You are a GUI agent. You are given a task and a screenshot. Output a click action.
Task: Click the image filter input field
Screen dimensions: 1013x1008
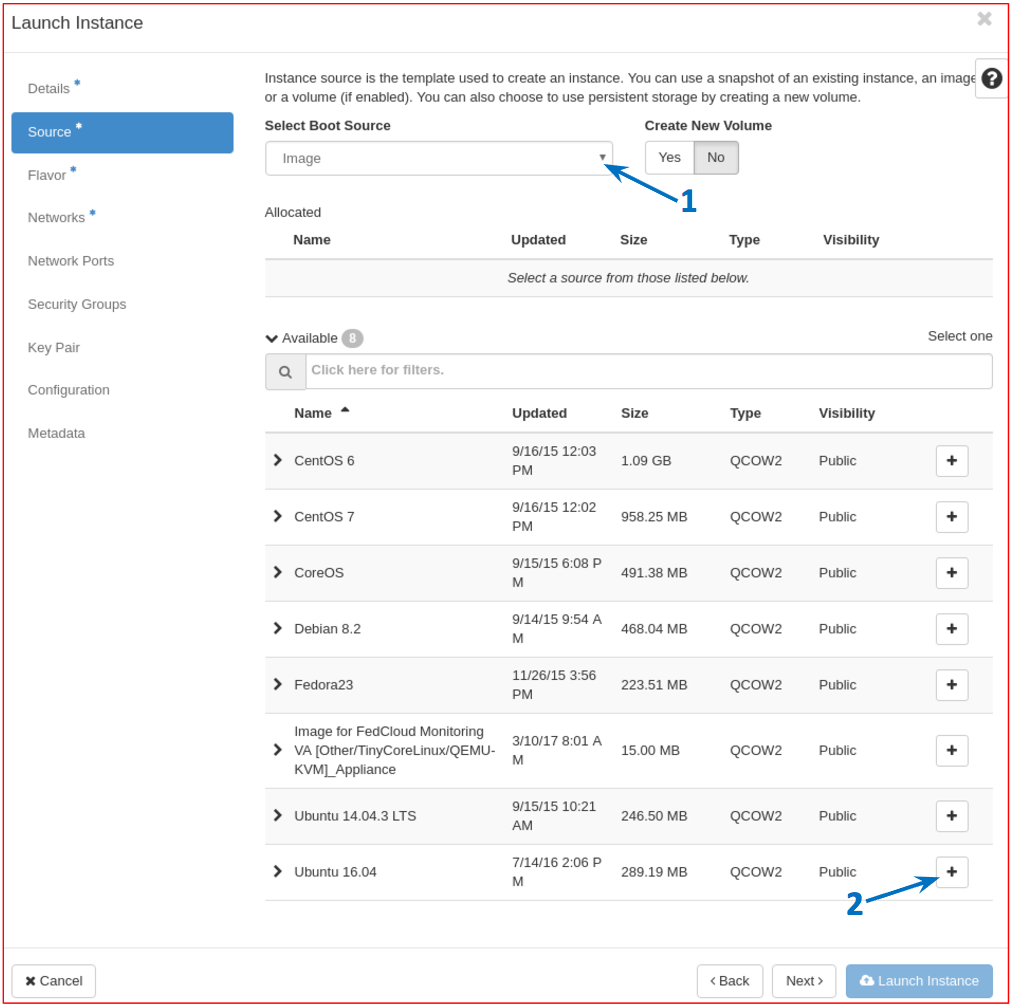pyautogui.click(x=648, y=371)
